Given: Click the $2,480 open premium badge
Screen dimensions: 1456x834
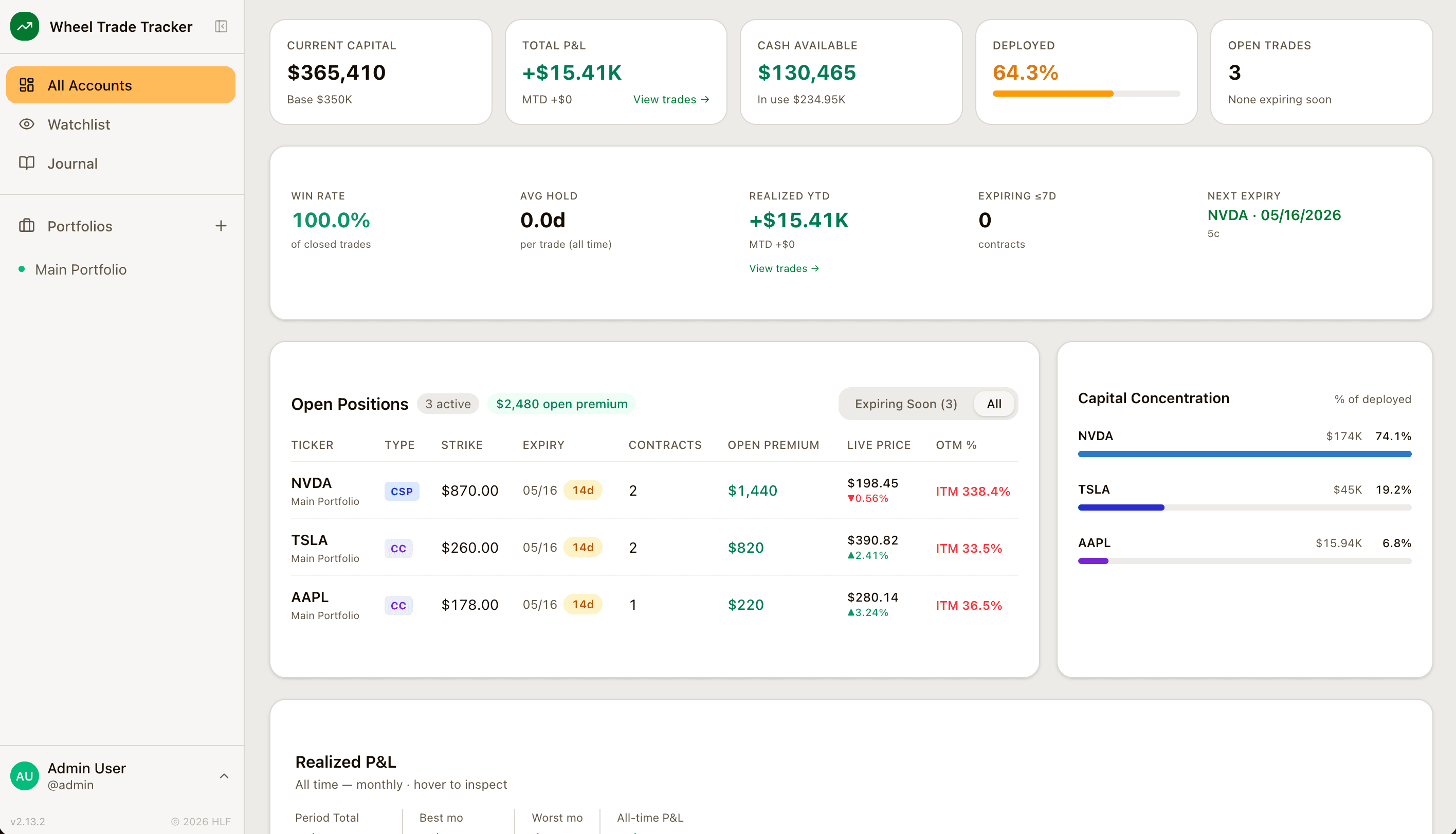Looking at the screenshot, I should tap(561, 404).
